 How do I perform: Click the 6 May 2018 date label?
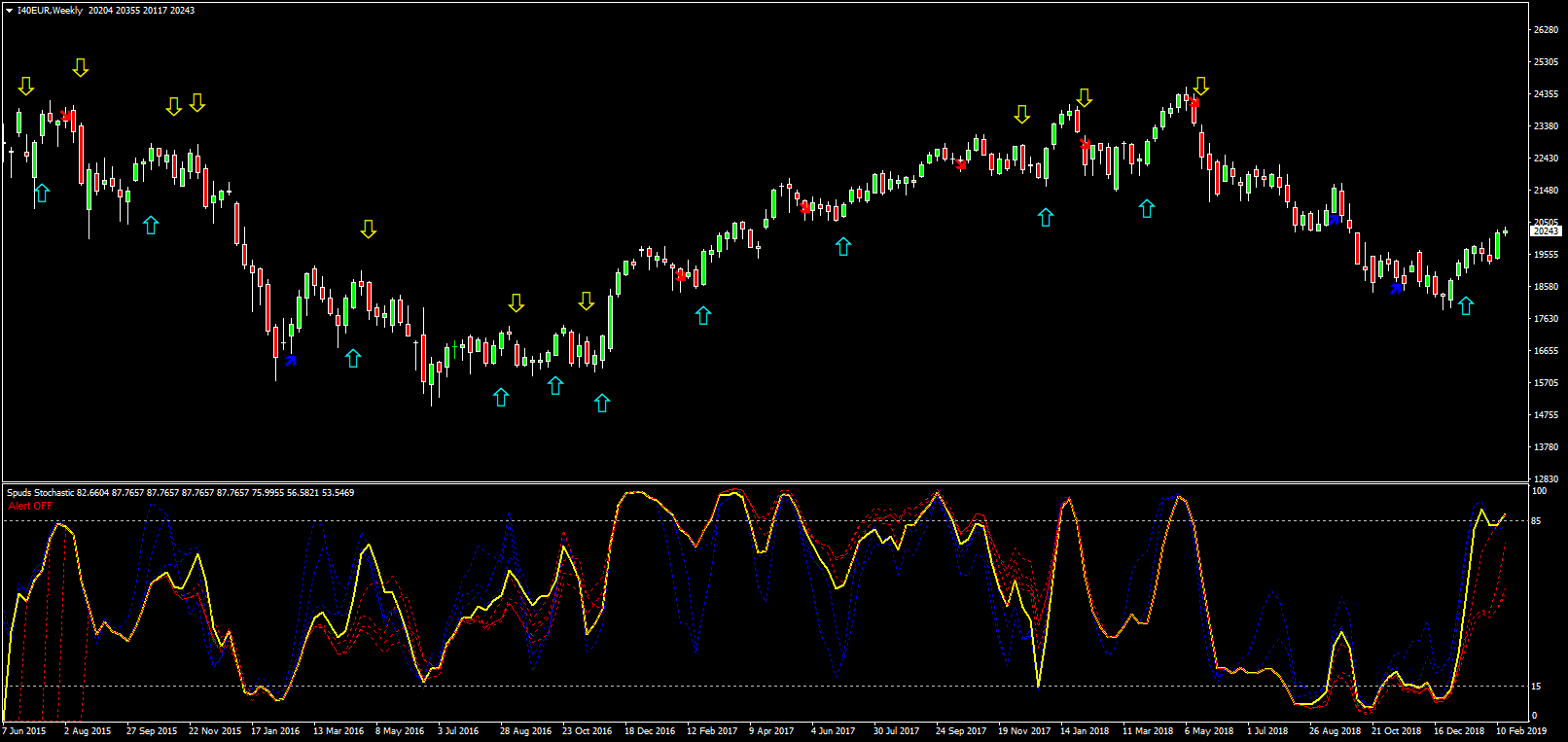[x=1209, y=731]
